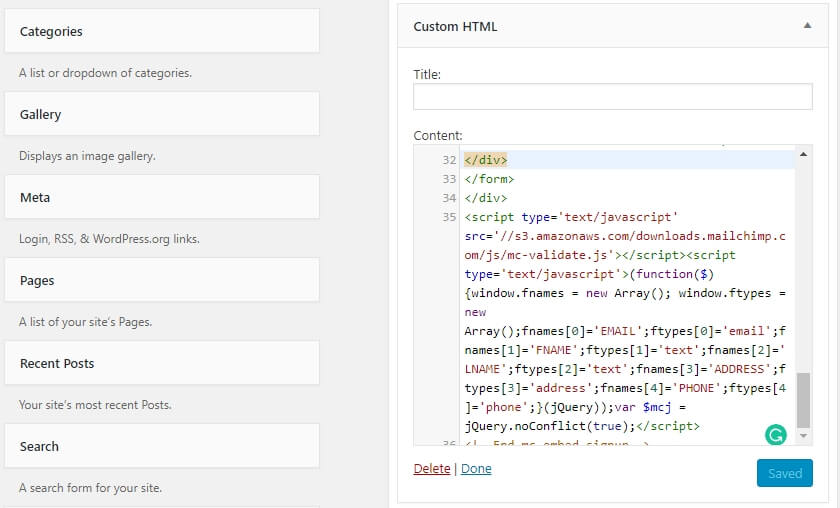The image size is (840, 508).
Task: Click the code editor scrollbar thumb
Action: click(804, 400)
